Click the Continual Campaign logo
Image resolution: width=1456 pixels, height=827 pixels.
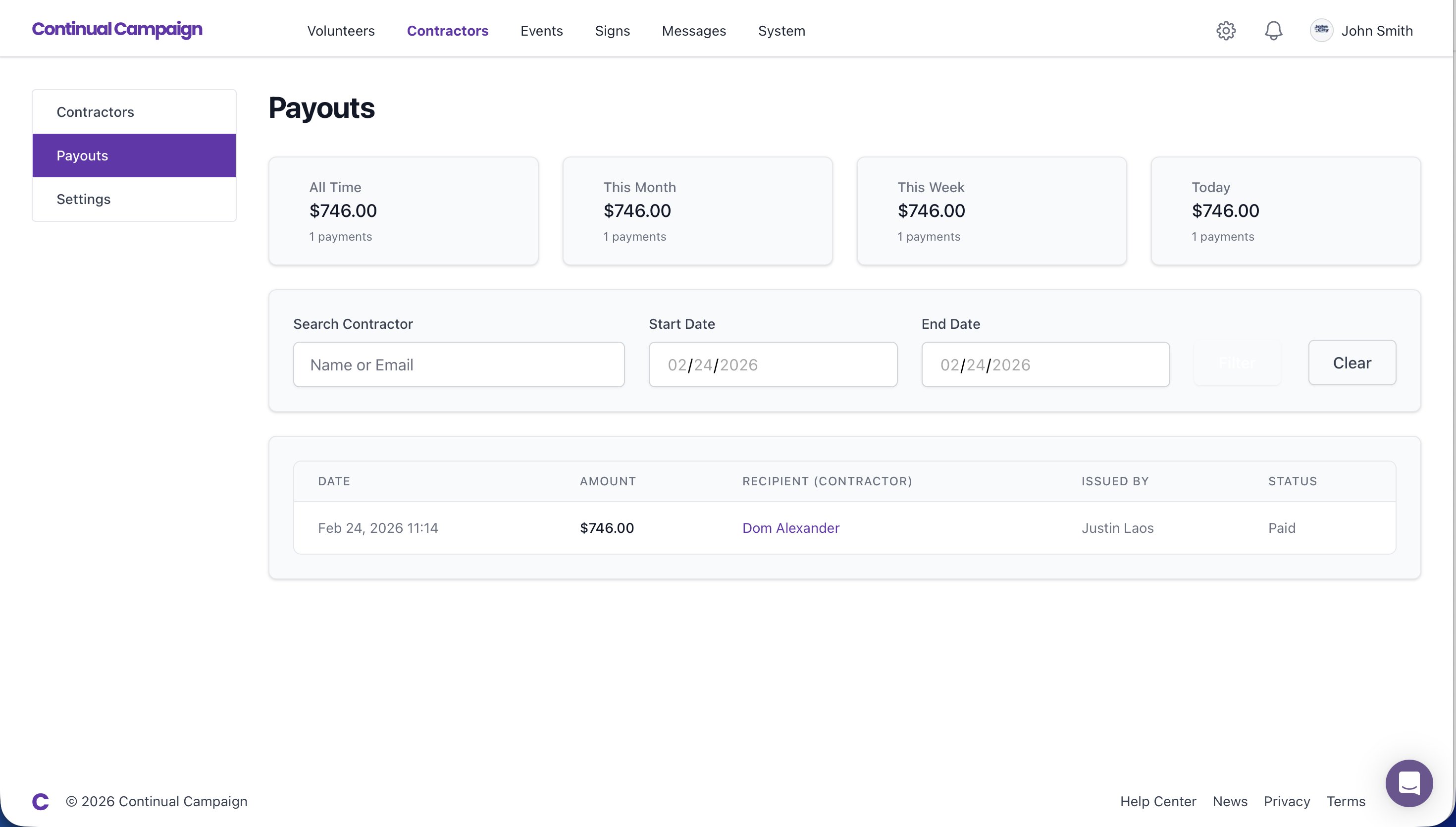(x=117, y=30)
